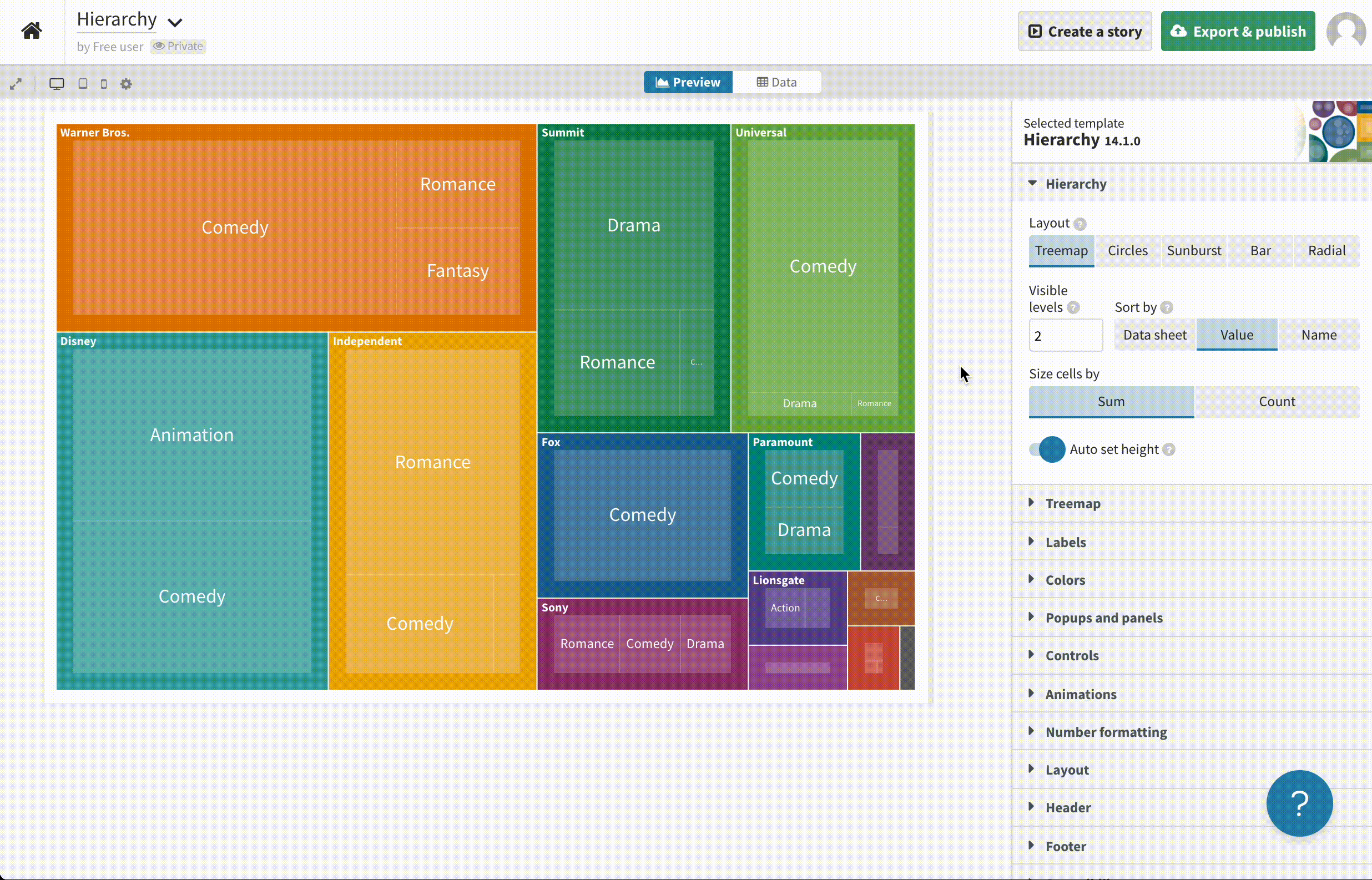
Task: Select the Bar layout icon
Action: click(x=1261, y=249)
